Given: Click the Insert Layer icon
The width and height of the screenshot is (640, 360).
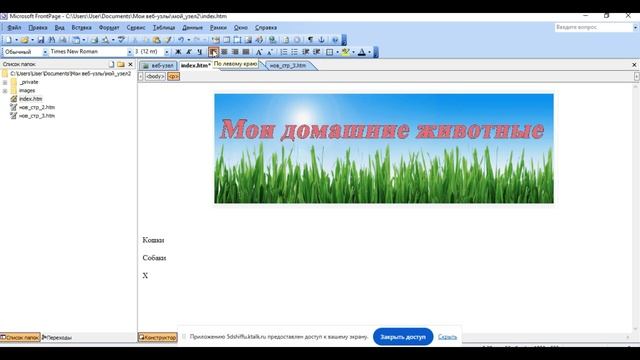Looking at the screenshot, I should [237, 40].
